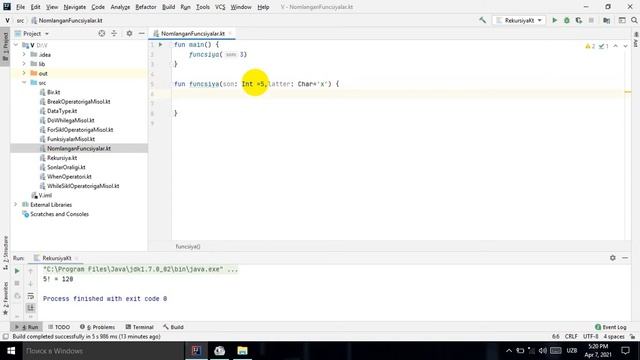Click the locate file target icon in Project panel
The height and width of the screenshot is (360, 640).
[102, 33]
